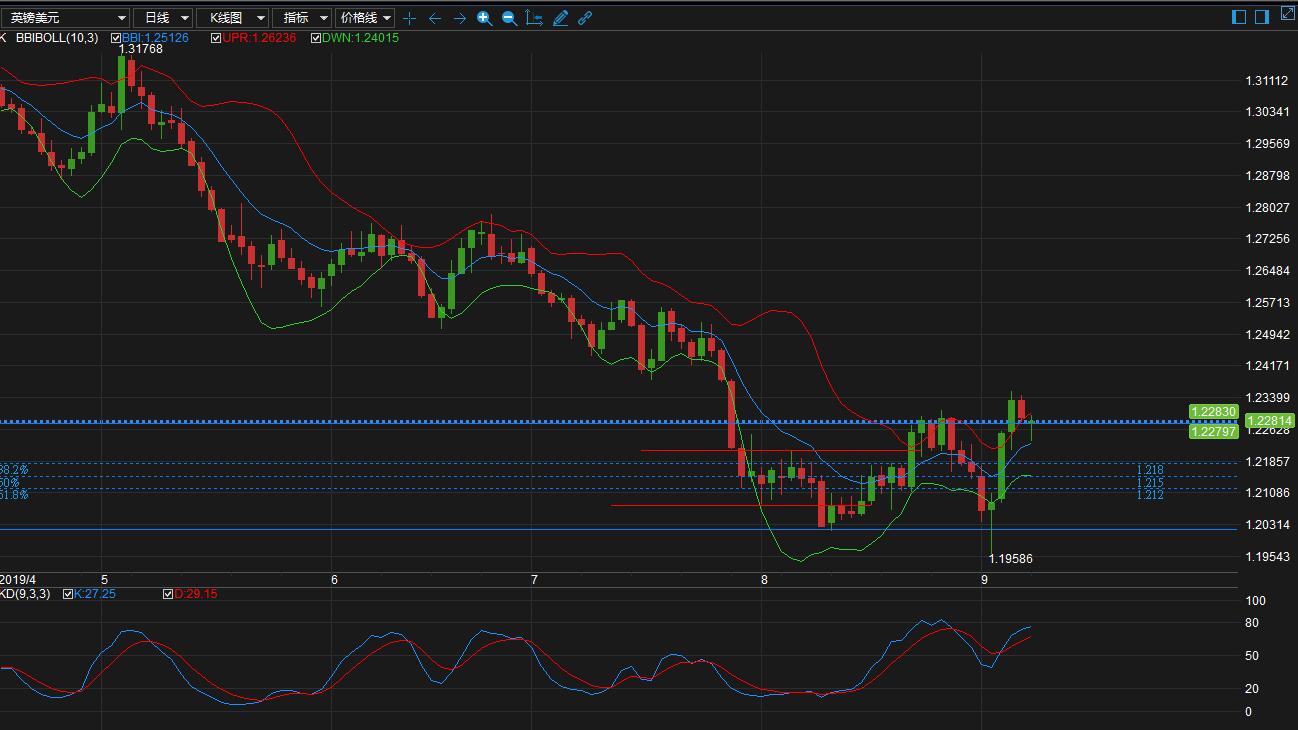
Task: Toggle the KD D line checkbox
Action: coord(168,594)
